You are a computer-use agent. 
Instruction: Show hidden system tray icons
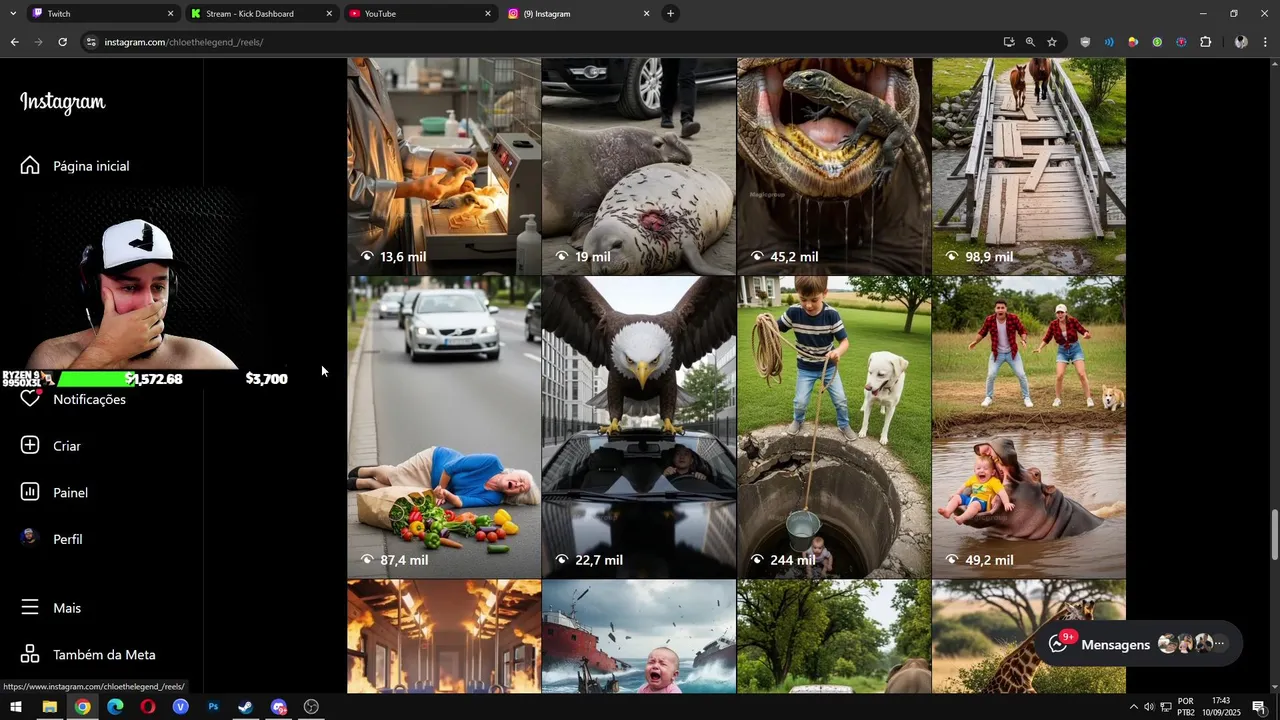click(1133, 707)
